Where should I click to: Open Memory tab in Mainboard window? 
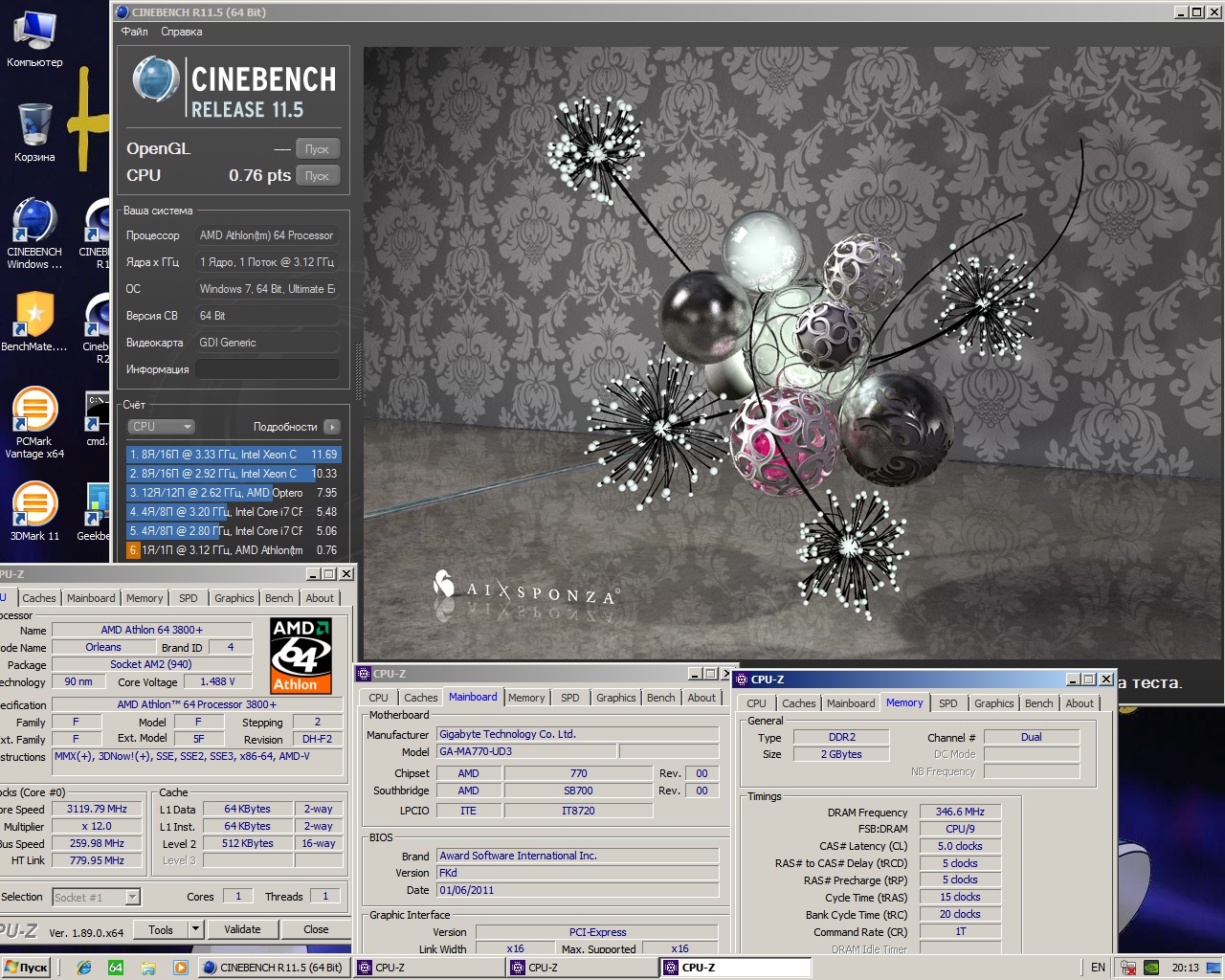coord(526,698)
